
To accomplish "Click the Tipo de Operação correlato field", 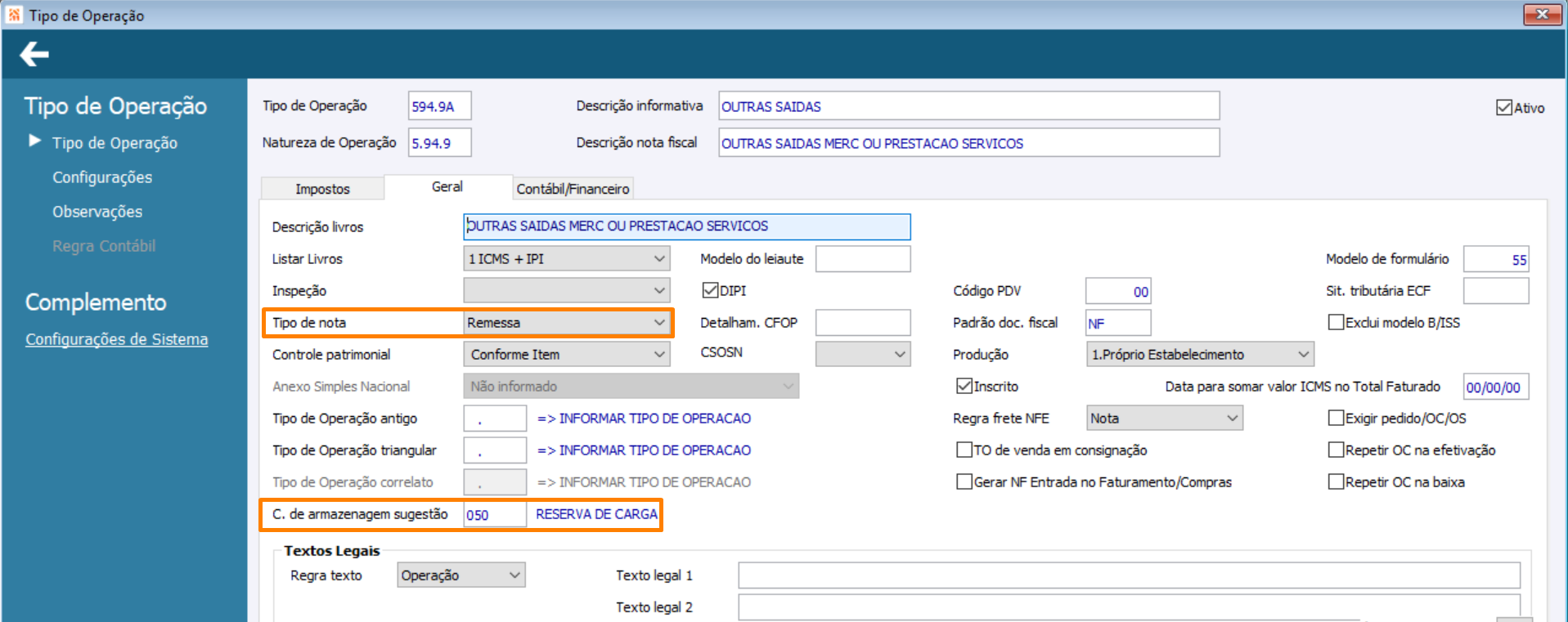I will pyautogui.click(x=495, y=481).
